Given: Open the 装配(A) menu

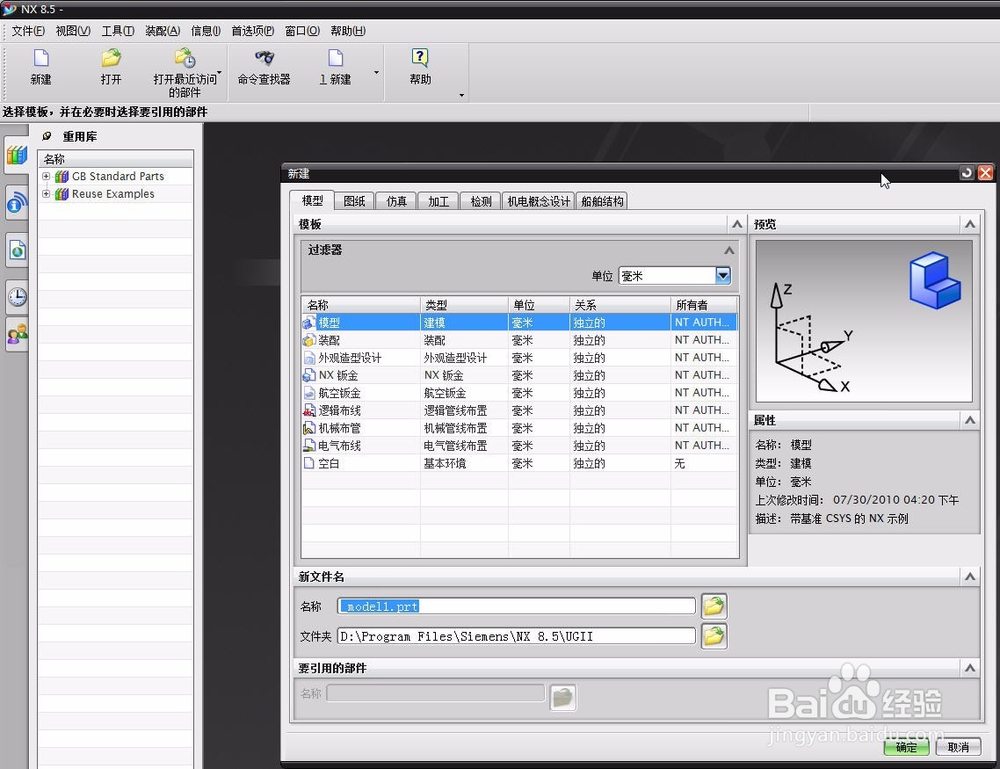Looking at the screenshot, I should tap(163, 31).
